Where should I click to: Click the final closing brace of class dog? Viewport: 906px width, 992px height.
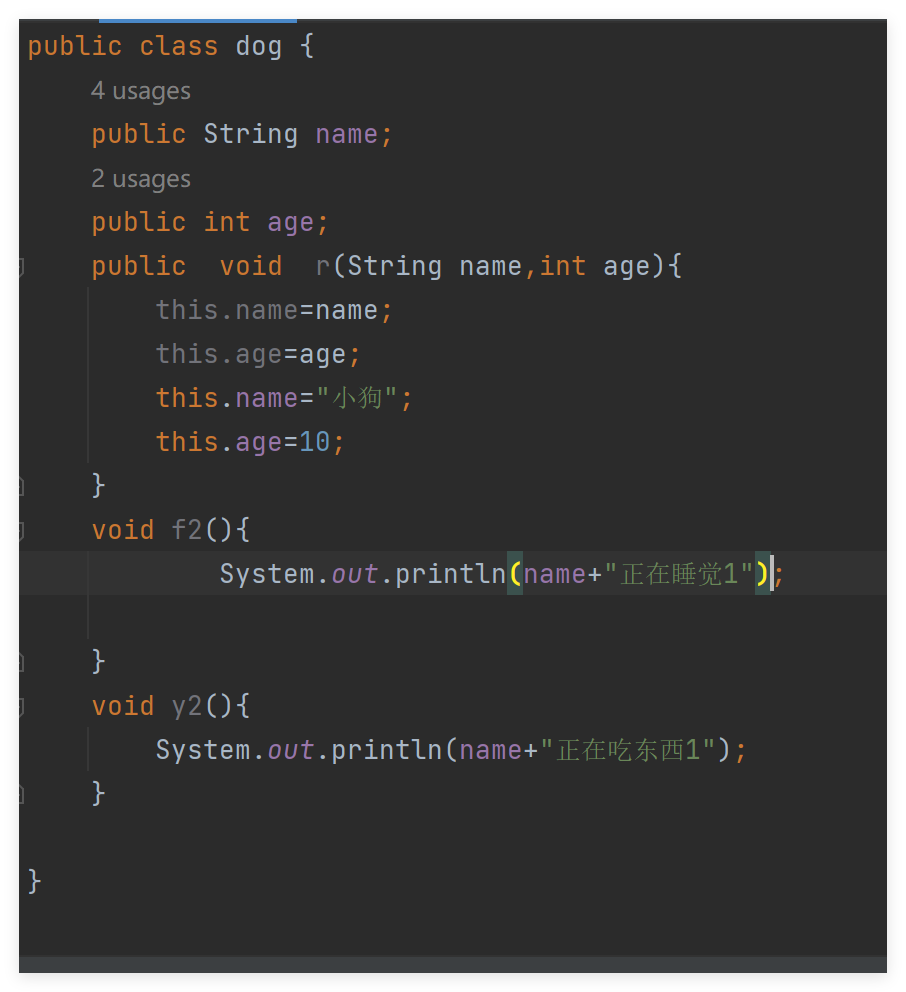click(x=34, y=882)
